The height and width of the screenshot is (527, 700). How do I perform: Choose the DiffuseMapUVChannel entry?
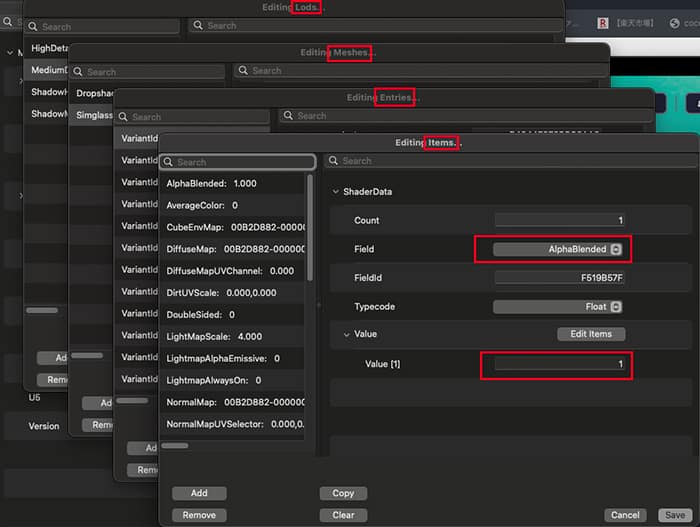point(230,270)
